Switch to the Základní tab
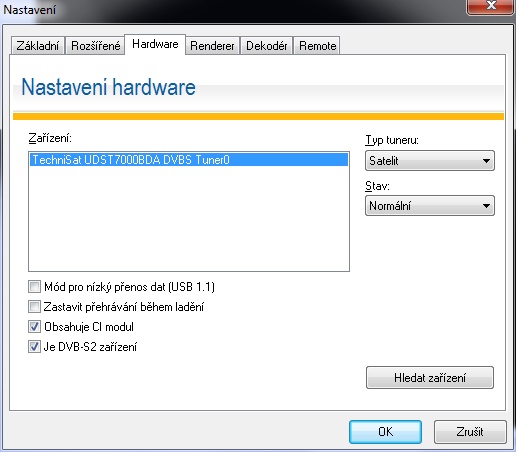This screenshot has width=516, height=452. [x=38, y=45]
